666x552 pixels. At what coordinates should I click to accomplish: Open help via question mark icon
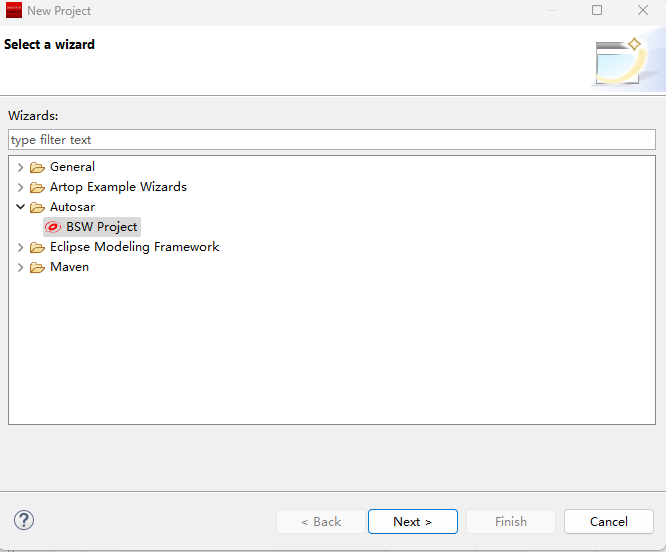(24, 520)
